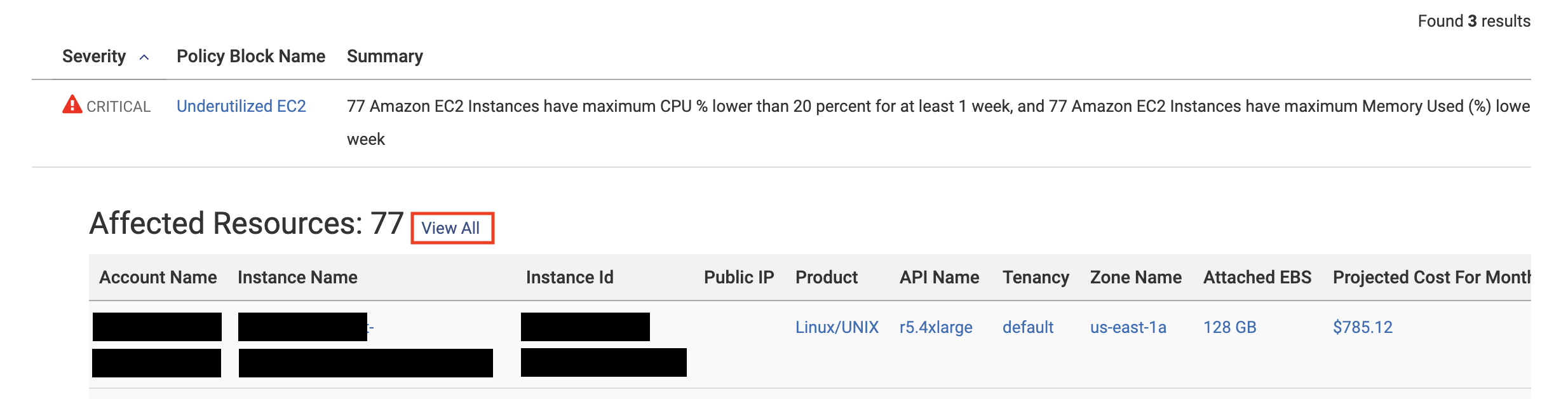The width and height of the screenshot is (1568, 399).
Task: Click the Account Name column header
Action: point(158,278)
